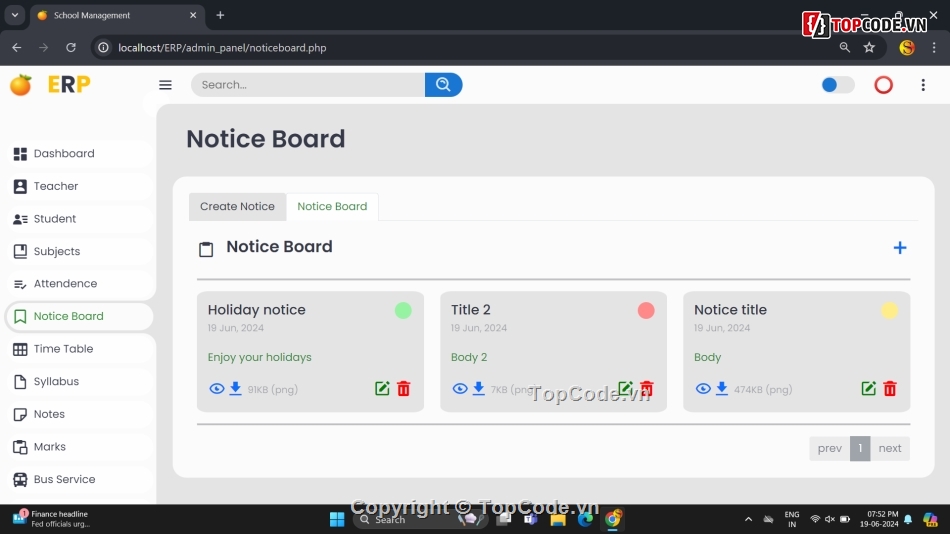This screenshot has width=950, height=534.
Task: Open Chrome tab search dropdown arrow
Action: 15,15
